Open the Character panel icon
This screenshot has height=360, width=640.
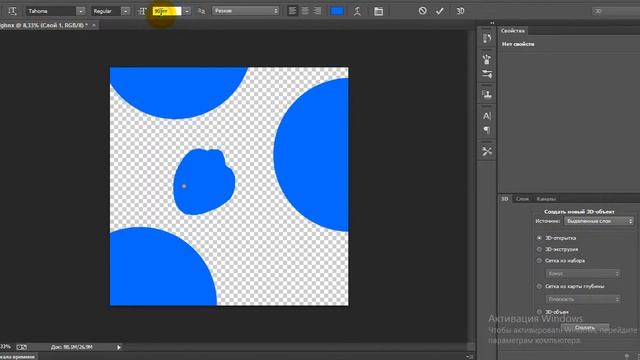click(x=487, y=116)
